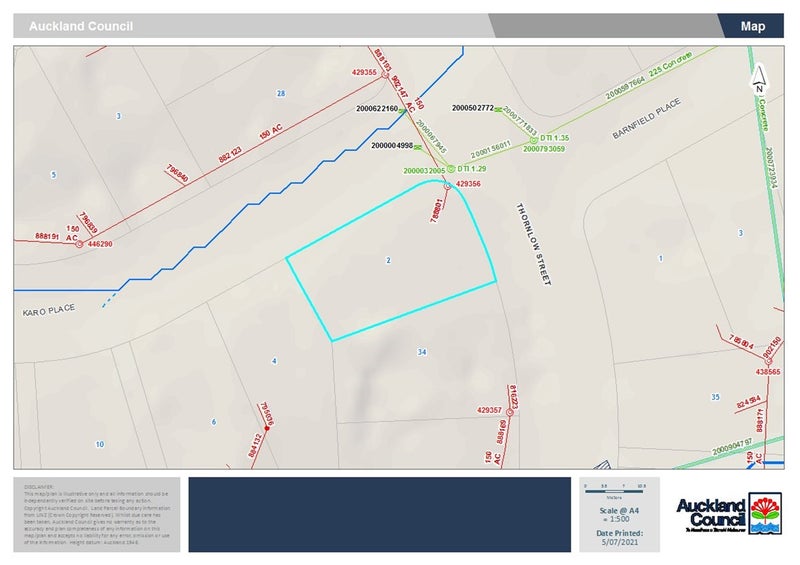This screenshot has width=800, height=565.
Task: Click stormwater inlet marker 2000004998
Action: coord(418,146)
